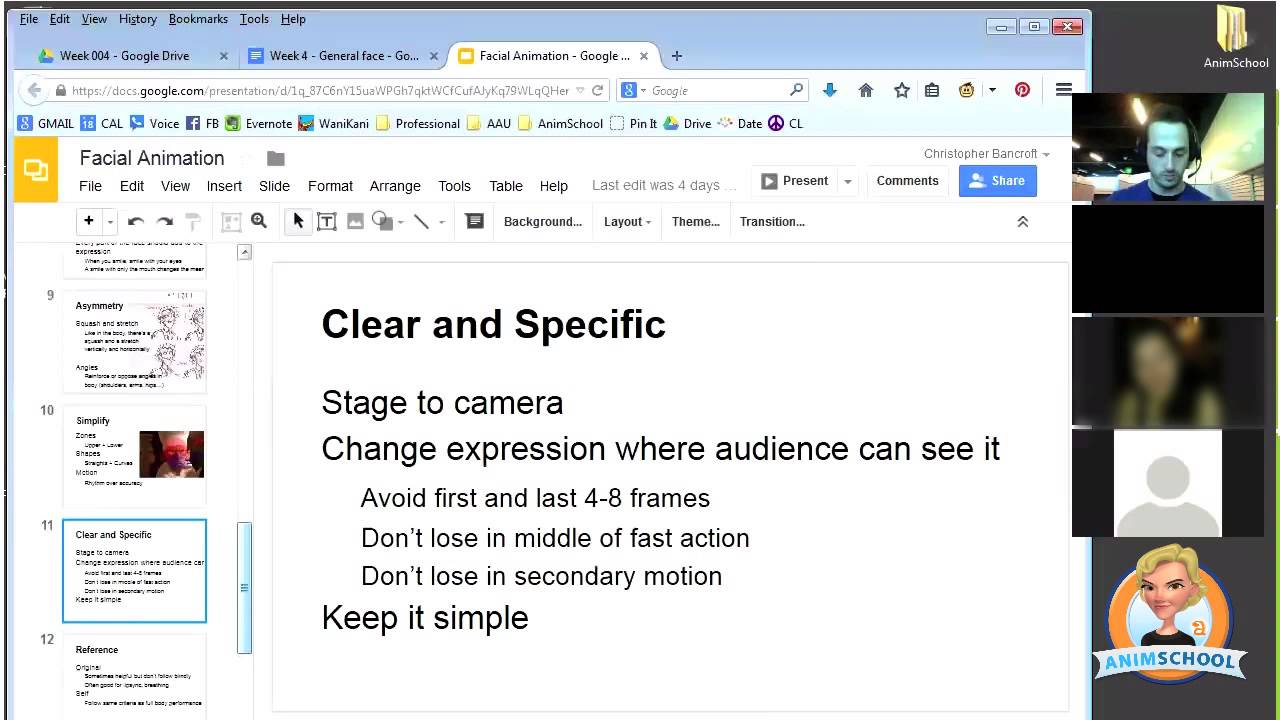This screenshot has height=720, width=1280.
Task: Open the Firefox hamburger menu
Action: click(1064, 90)
